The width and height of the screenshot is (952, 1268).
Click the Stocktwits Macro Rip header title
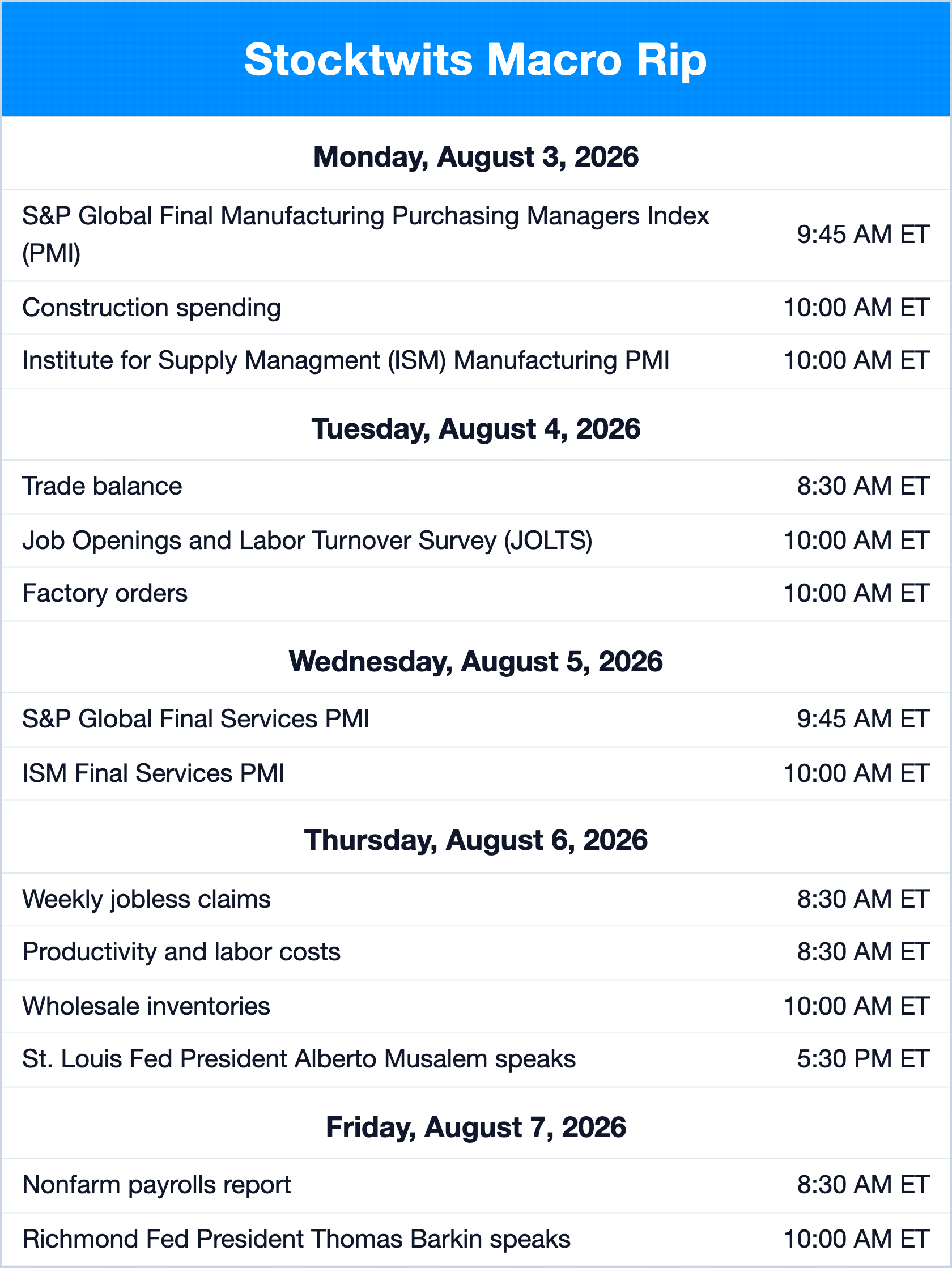[475, 59]
